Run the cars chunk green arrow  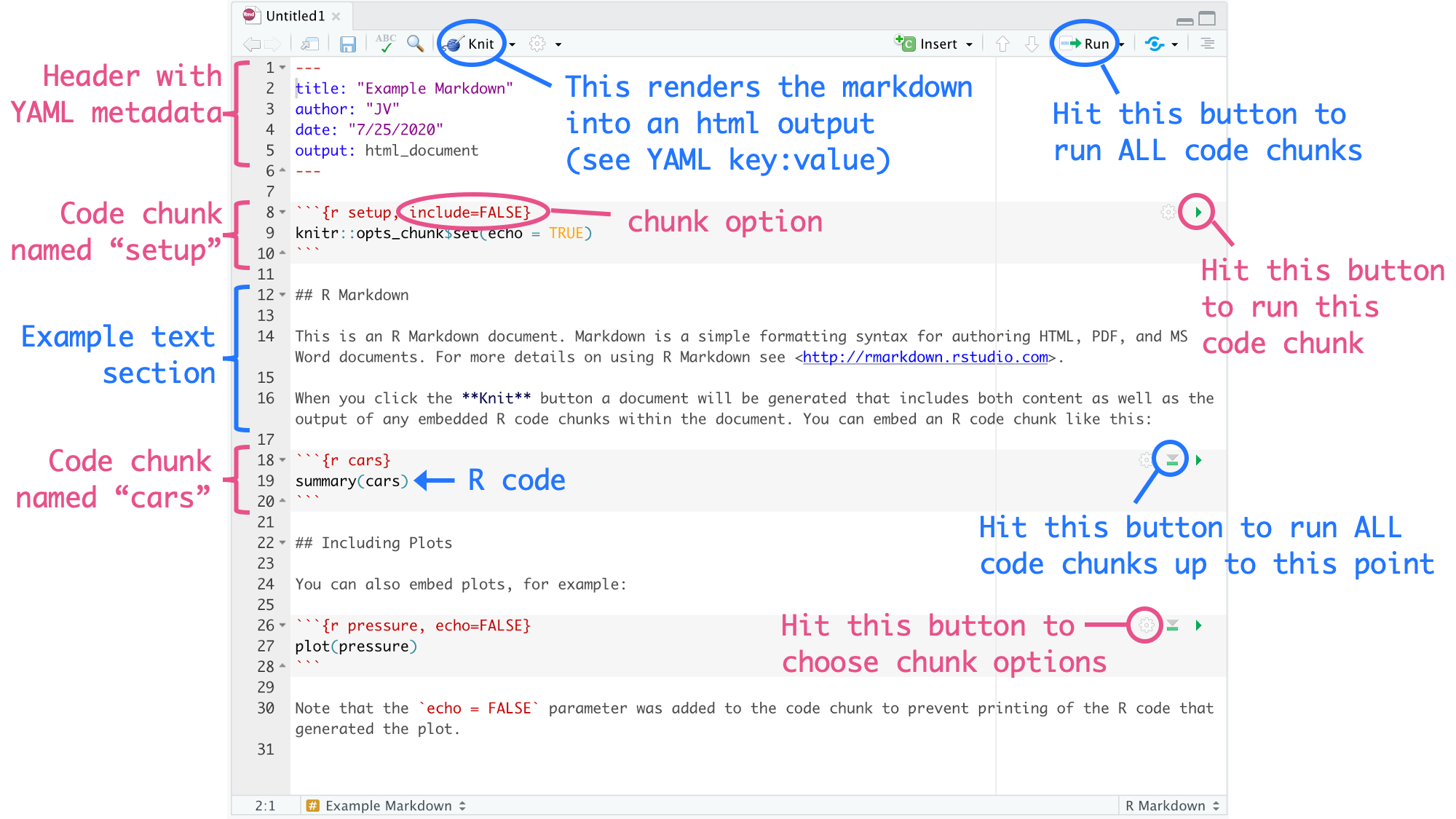tap(1198, 460)
